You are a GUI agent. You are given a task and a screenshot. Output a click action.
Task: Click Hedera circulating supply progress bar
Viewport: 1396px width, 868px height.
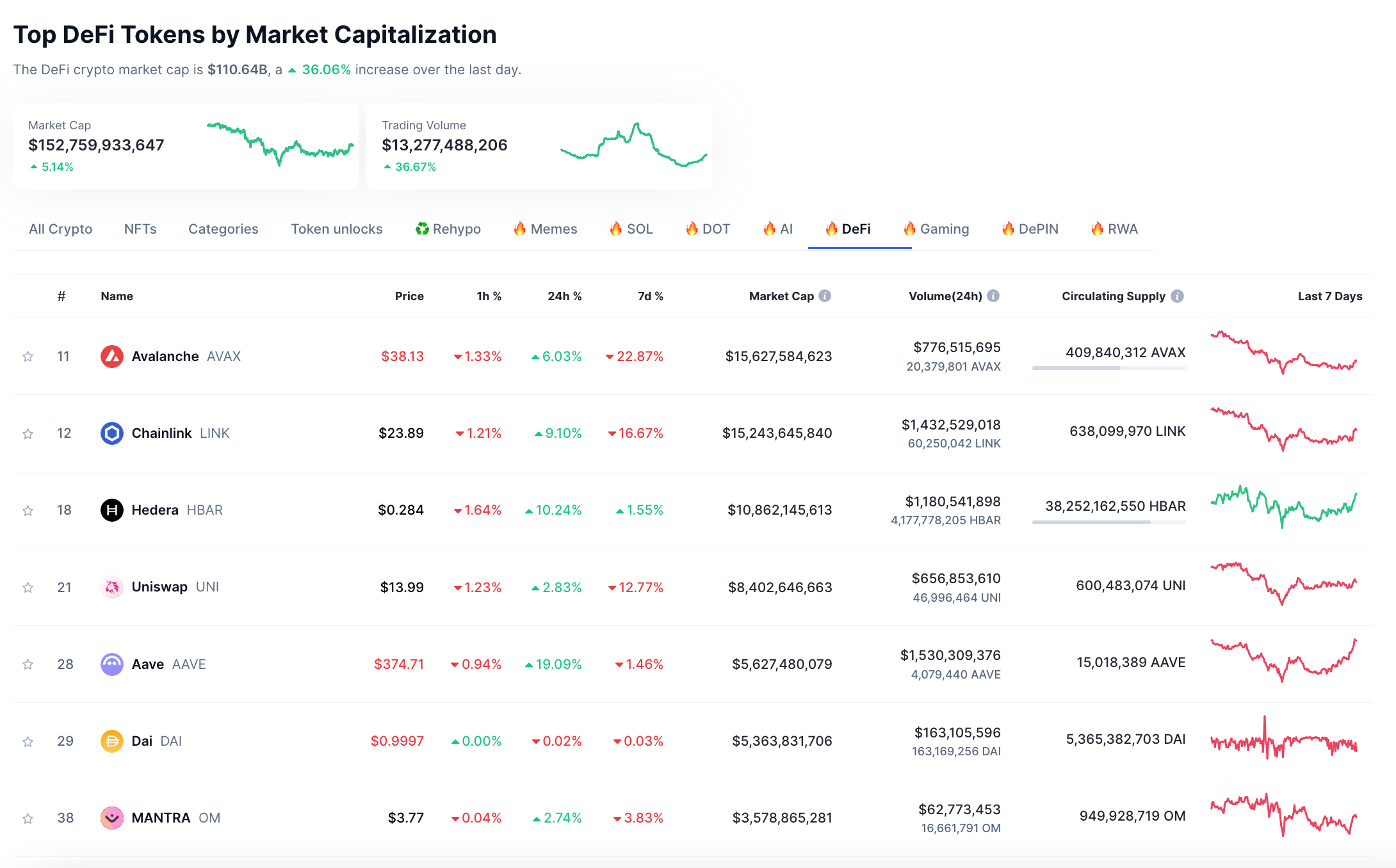(x=1109, y=522)
